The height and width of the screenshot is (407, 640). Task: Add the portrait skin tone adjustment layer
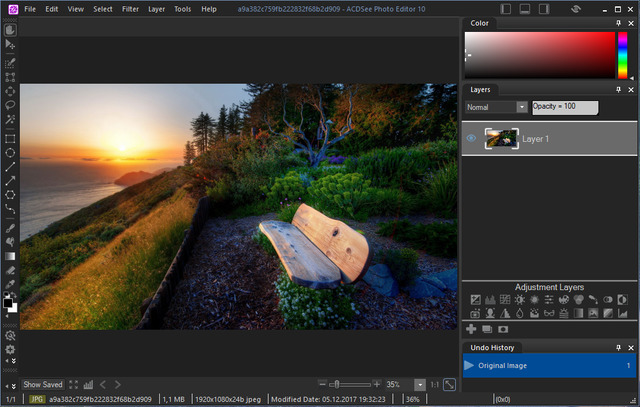point(490,314)
